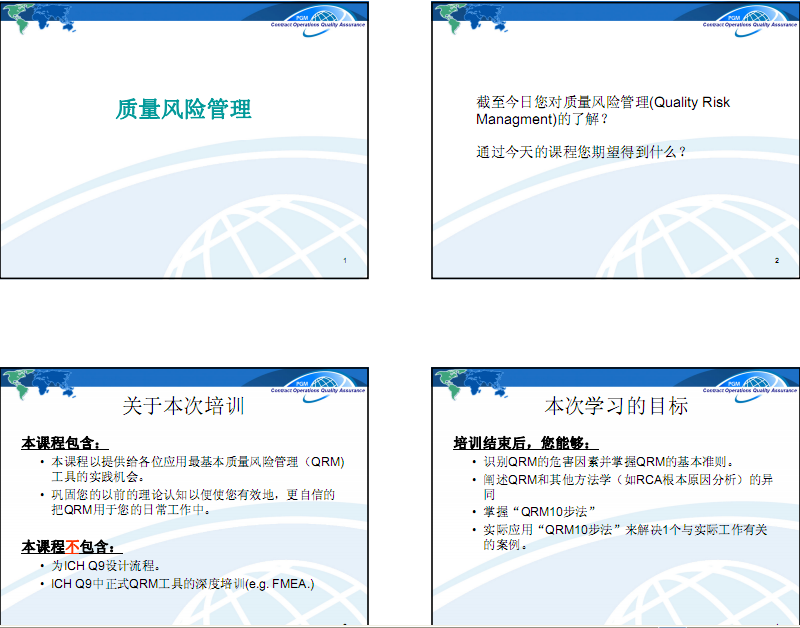Click the heading 本课程包含：
This screenshot has width=800, height=628.
point(64,443)
